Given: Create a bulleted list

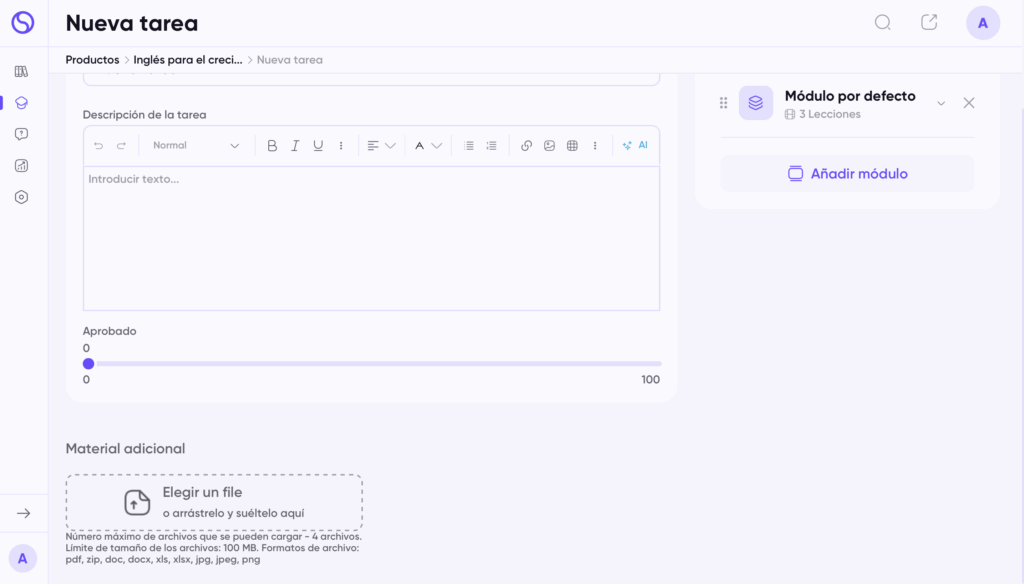Looking at the screenshot, I should (469, 146).
